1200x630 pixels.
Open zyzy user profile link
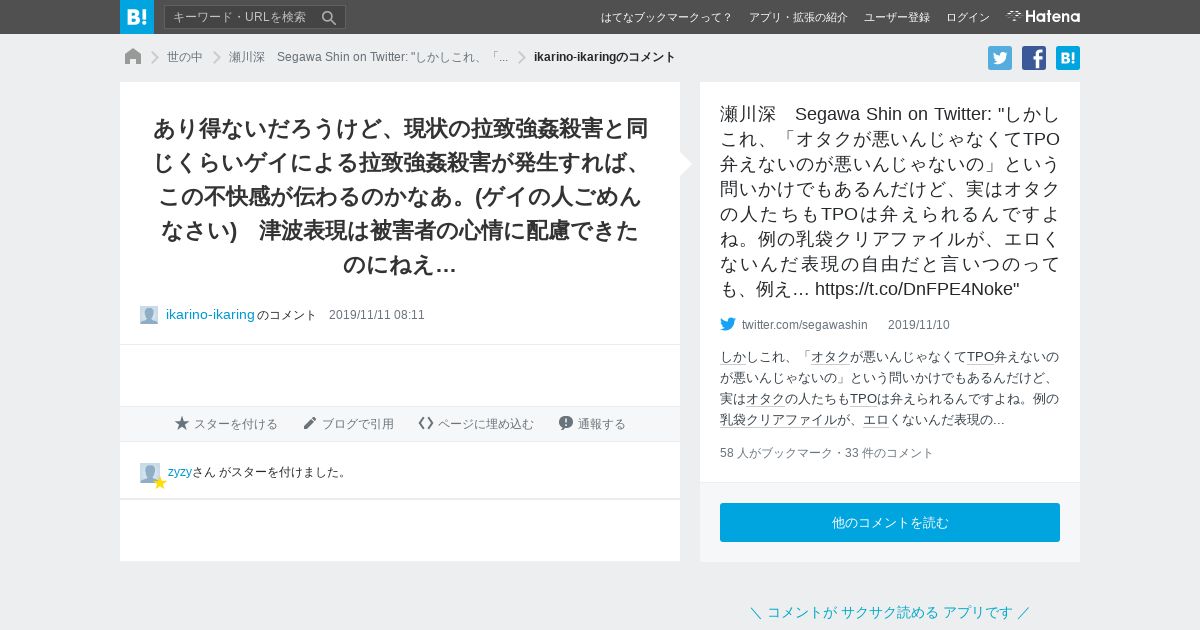coord(180,471)
